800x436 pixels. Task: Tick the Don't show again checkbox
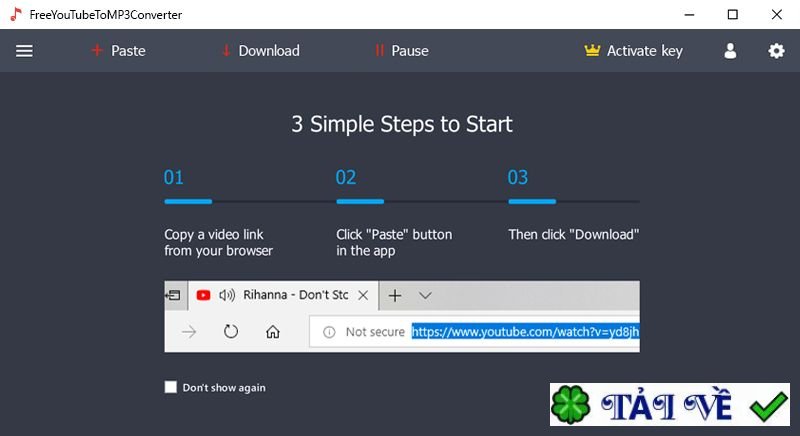point(170,387)
